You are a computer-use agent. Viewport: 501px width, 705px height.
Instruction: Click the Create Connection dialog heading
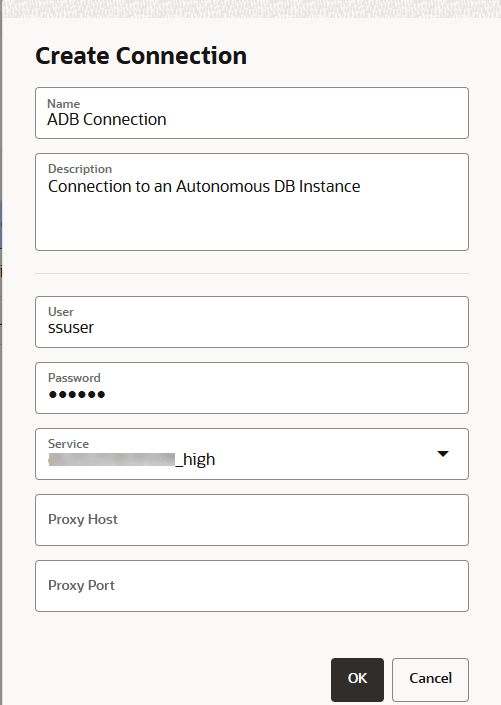141,56
